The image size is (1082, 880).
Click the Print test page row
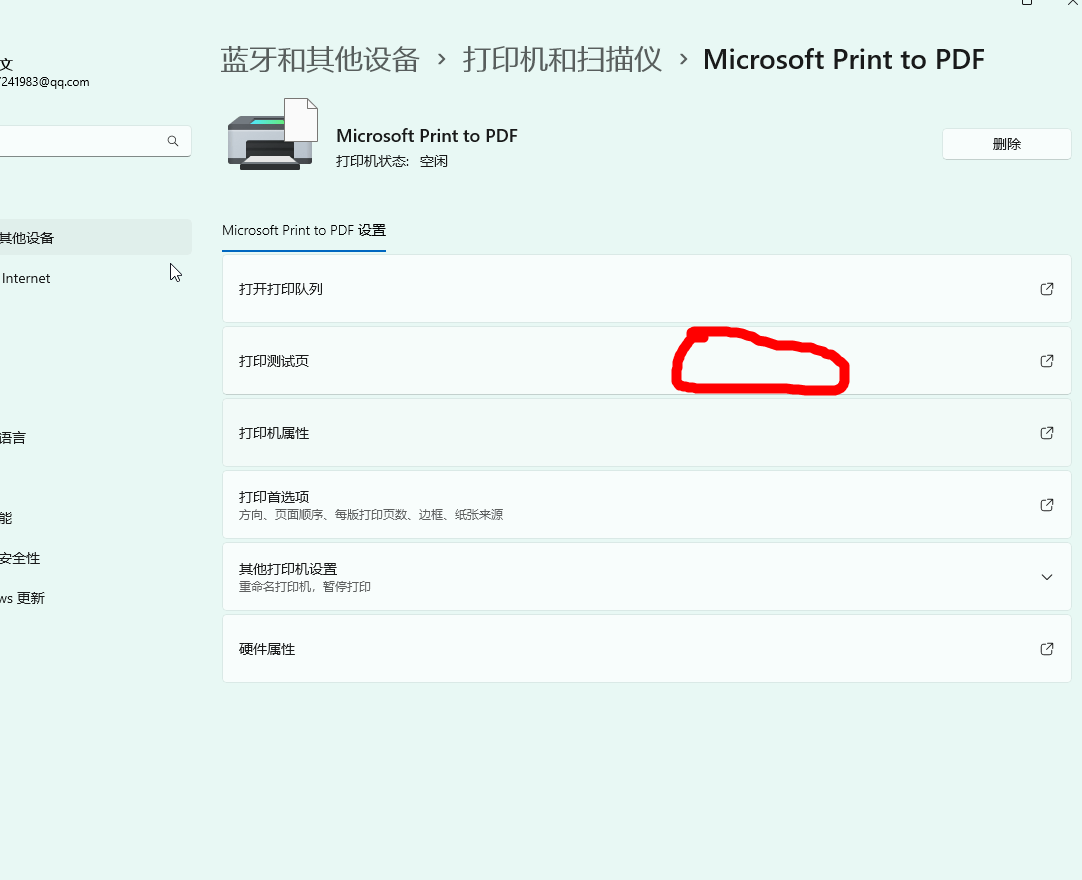(x=647, y=361)
